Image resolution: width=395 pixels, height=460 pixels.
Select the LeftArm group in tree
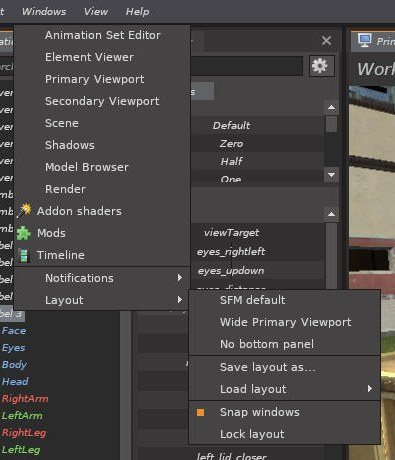[22, 416]
